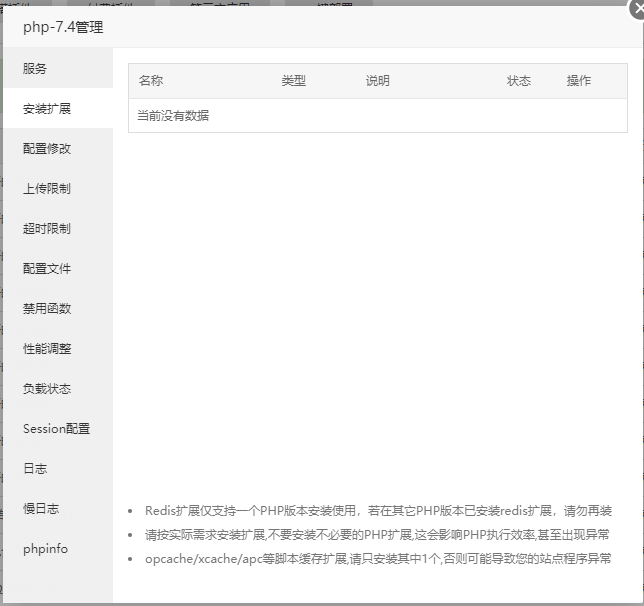Select the 安装扩展 tab
Screen dimensions: 644x606
[58, 108]
